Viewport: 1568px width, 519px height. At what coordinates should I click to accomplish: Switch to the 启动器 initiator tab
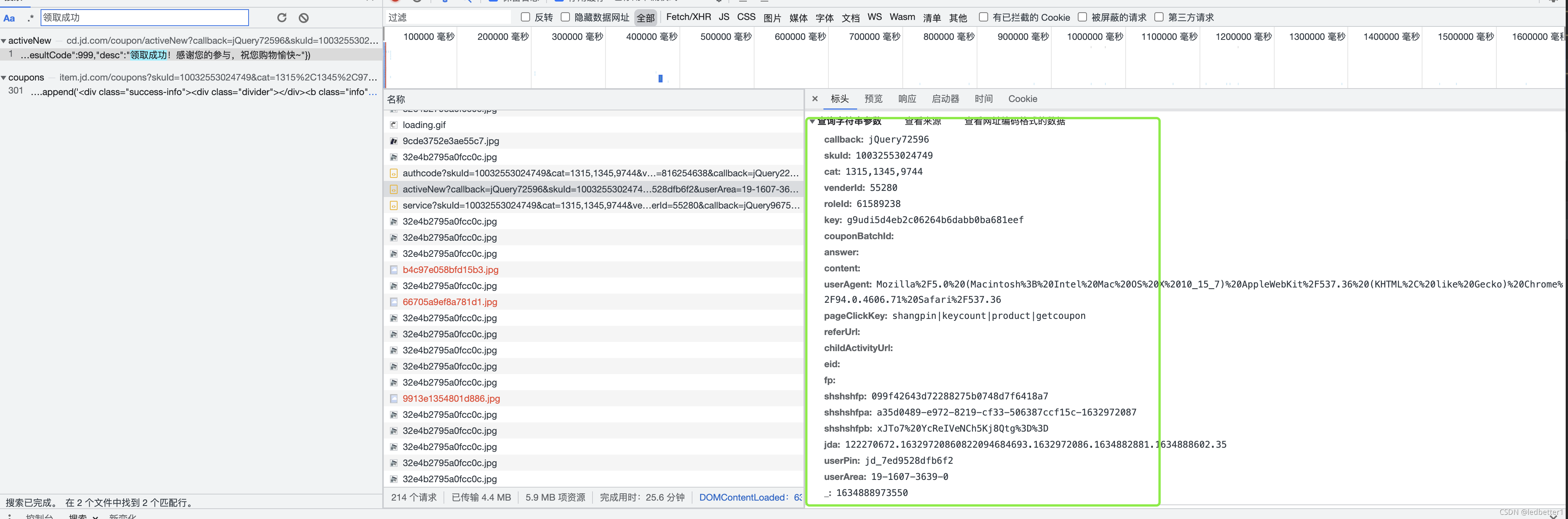(945, 99)
